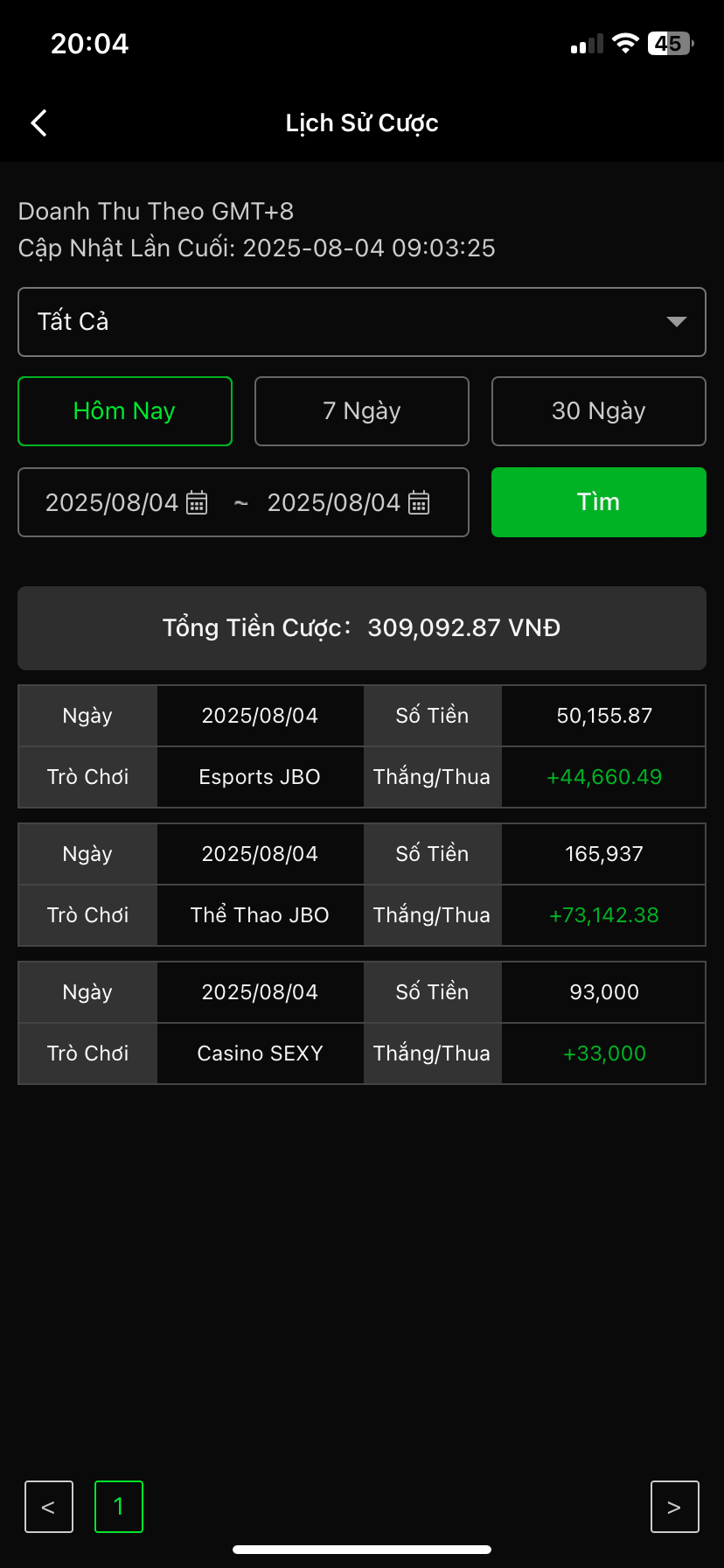Screen dimensions: 724x1568
Task: Tap the Wi-Fi status icon
Action: click(x=625, y=44)
